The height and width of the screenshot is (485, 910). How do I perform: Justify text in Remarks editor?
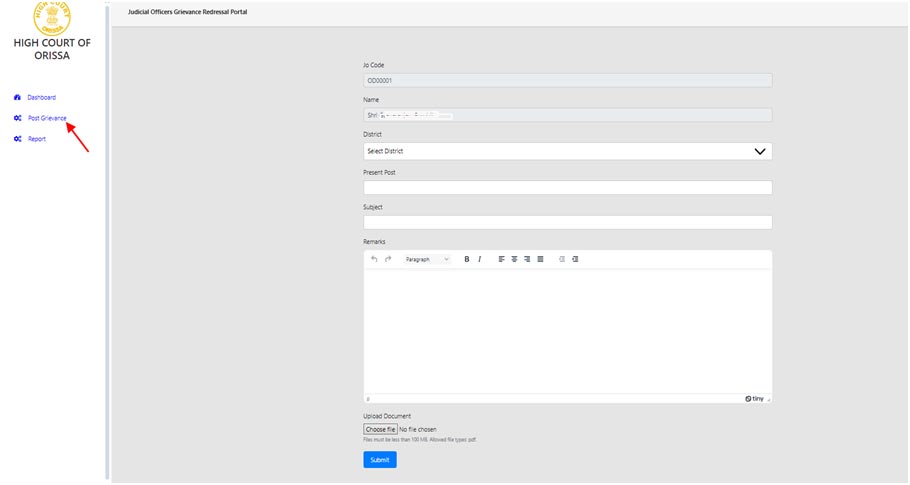click(x=540, y=259)
